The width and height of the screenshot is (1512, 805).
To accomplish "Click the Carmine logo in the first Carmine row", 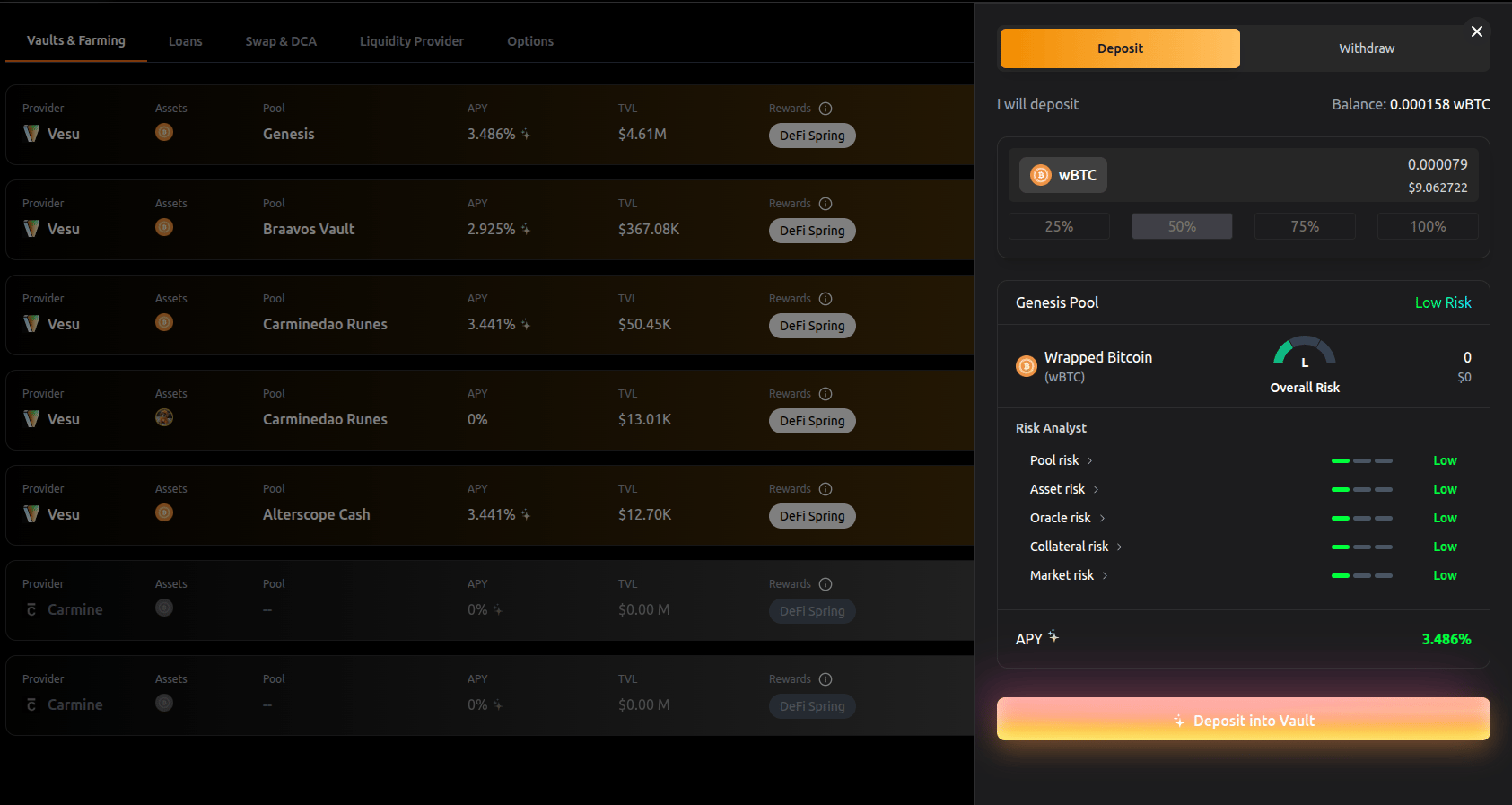I will click(31, 609).
